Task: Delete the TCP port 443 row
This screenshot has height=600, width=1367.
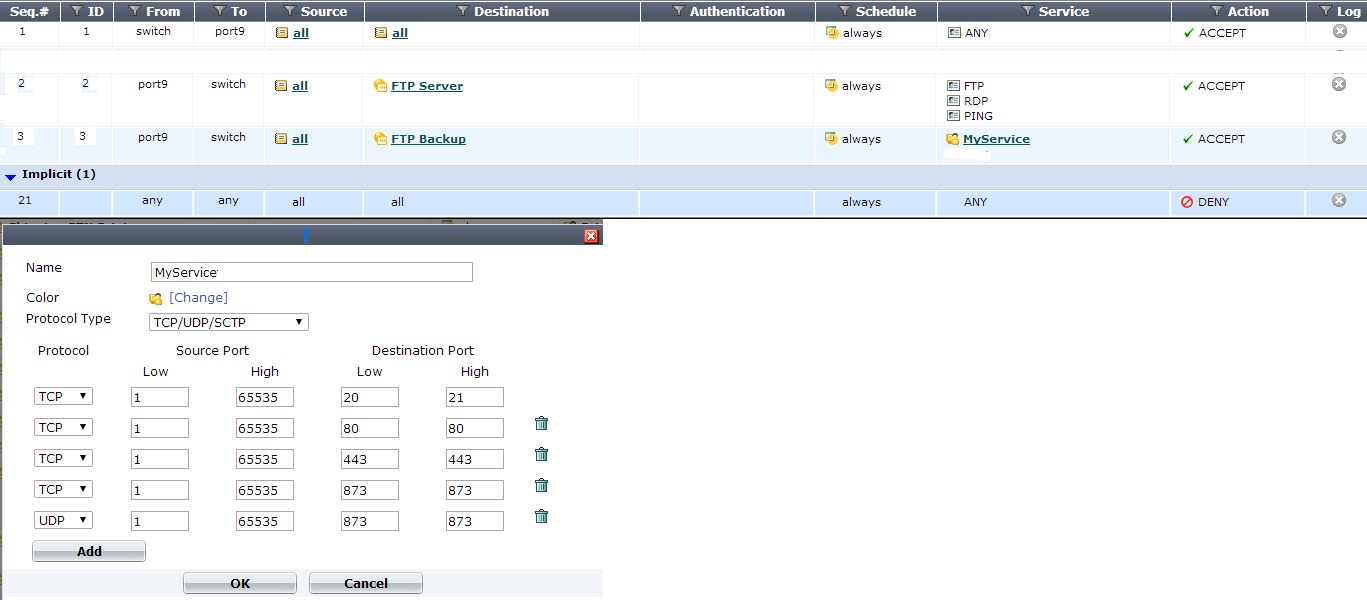Action: click(x=541, y=454)
